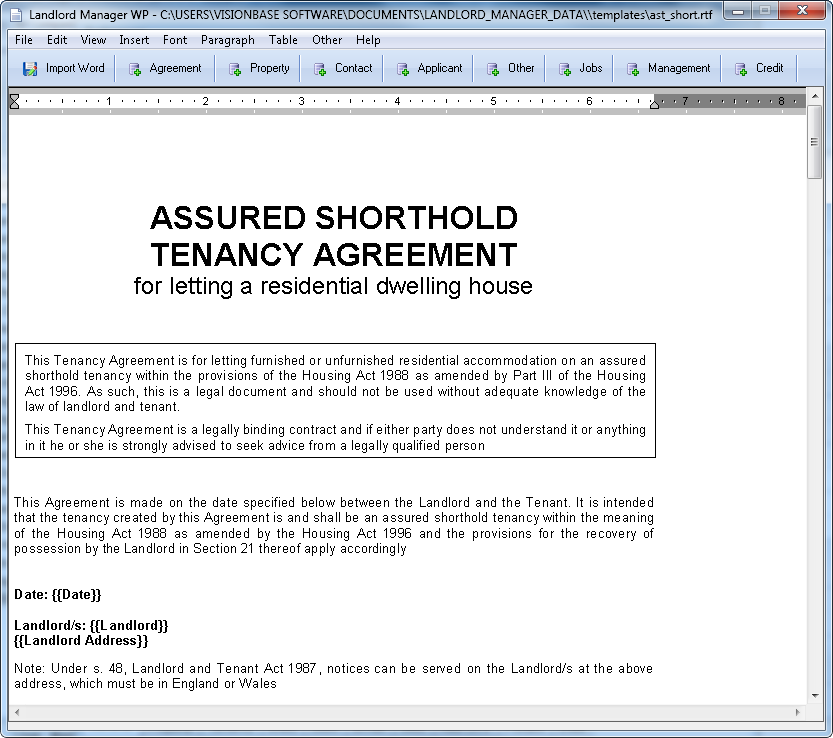
Task: Minimize the Landlord Manager WP window
Action: coord(738,10)
